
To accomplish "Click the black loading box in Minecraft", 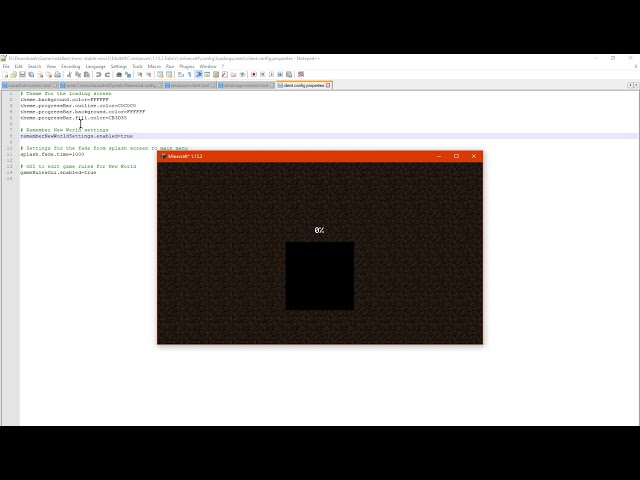I will (x=320, y=276).
